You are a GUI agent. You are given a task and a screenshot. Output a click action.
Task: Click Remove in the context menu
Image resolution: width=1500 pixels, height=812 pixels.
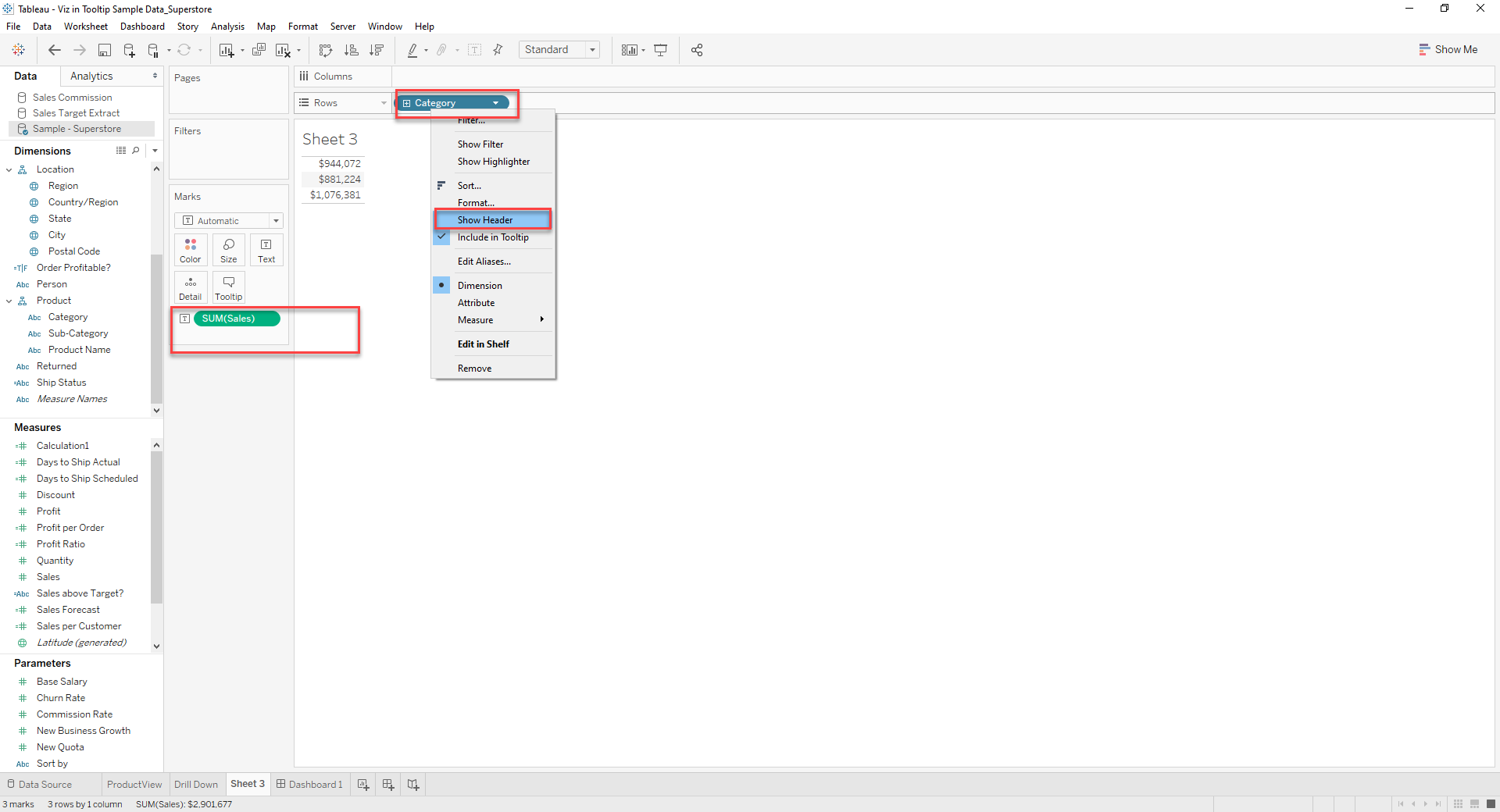474,369
